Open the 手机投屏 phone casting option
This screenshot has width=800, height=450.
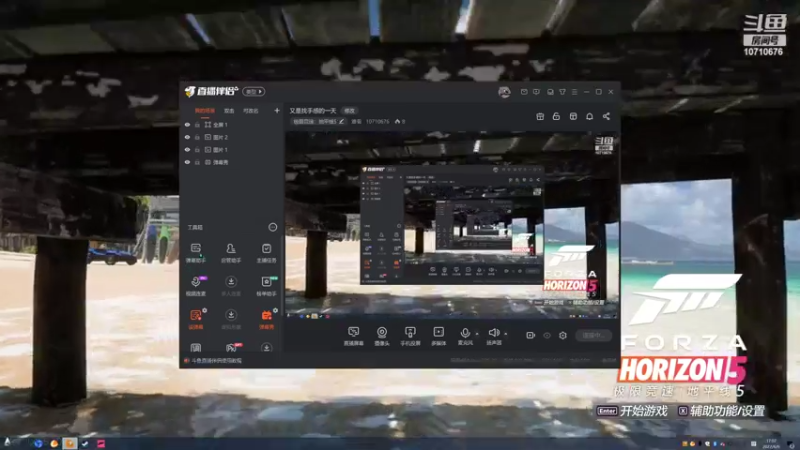click(x=410, y=336)
